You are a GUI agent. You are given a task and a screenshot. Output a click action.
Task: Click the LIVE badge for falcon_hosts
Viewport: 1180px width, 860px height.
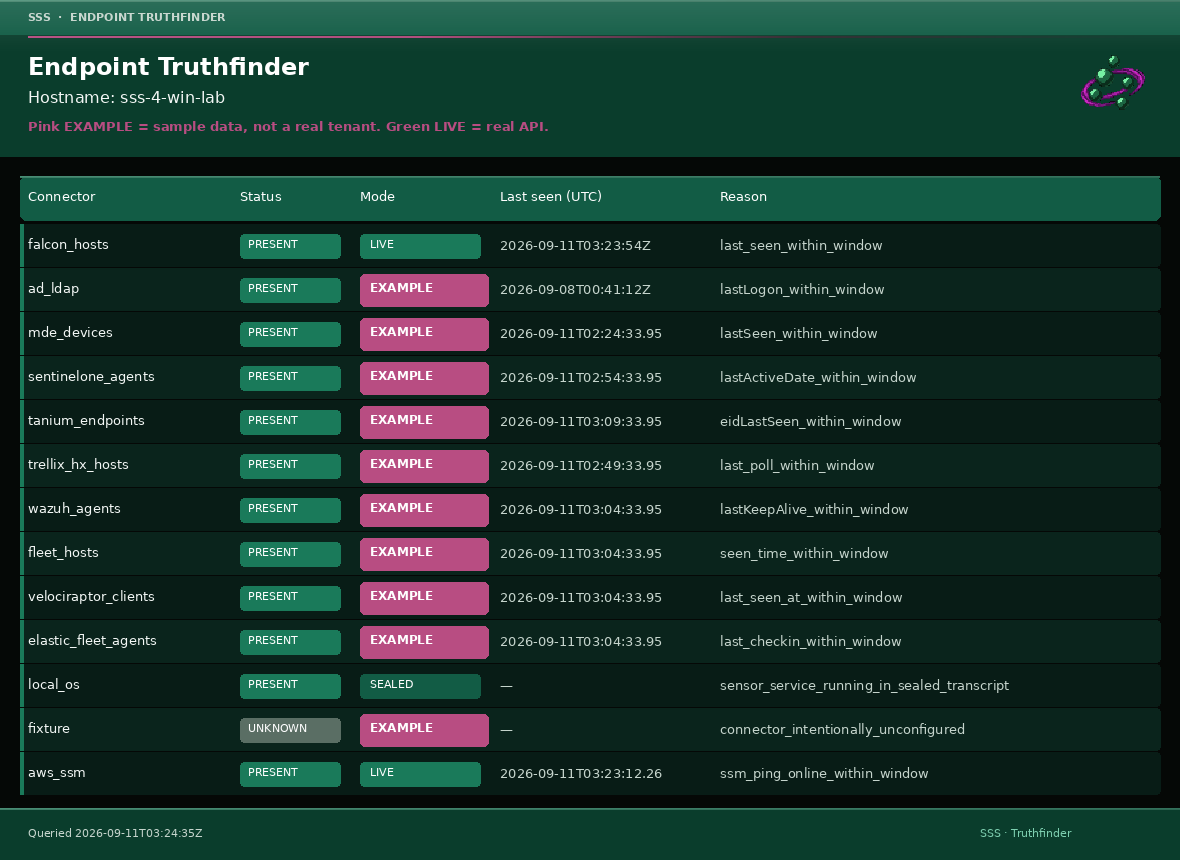tap(420, 246)
